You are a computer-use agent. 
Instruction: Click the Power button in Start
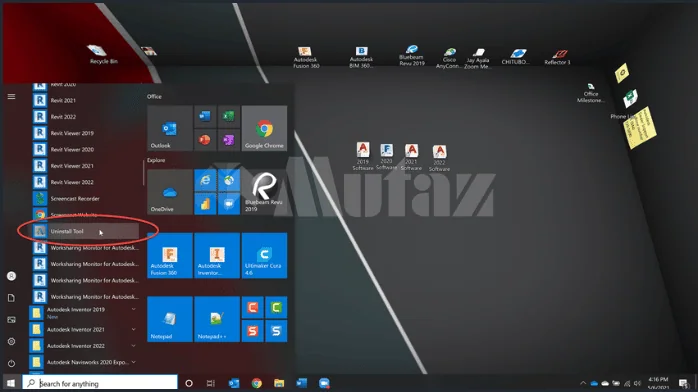click(12, 364)
